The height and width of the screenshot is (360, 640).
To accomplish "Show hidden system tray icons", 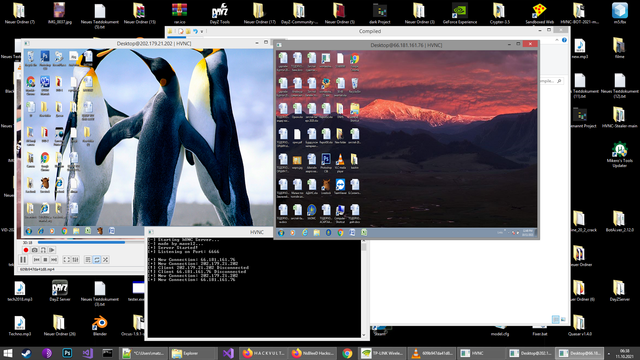I will 609,353.
